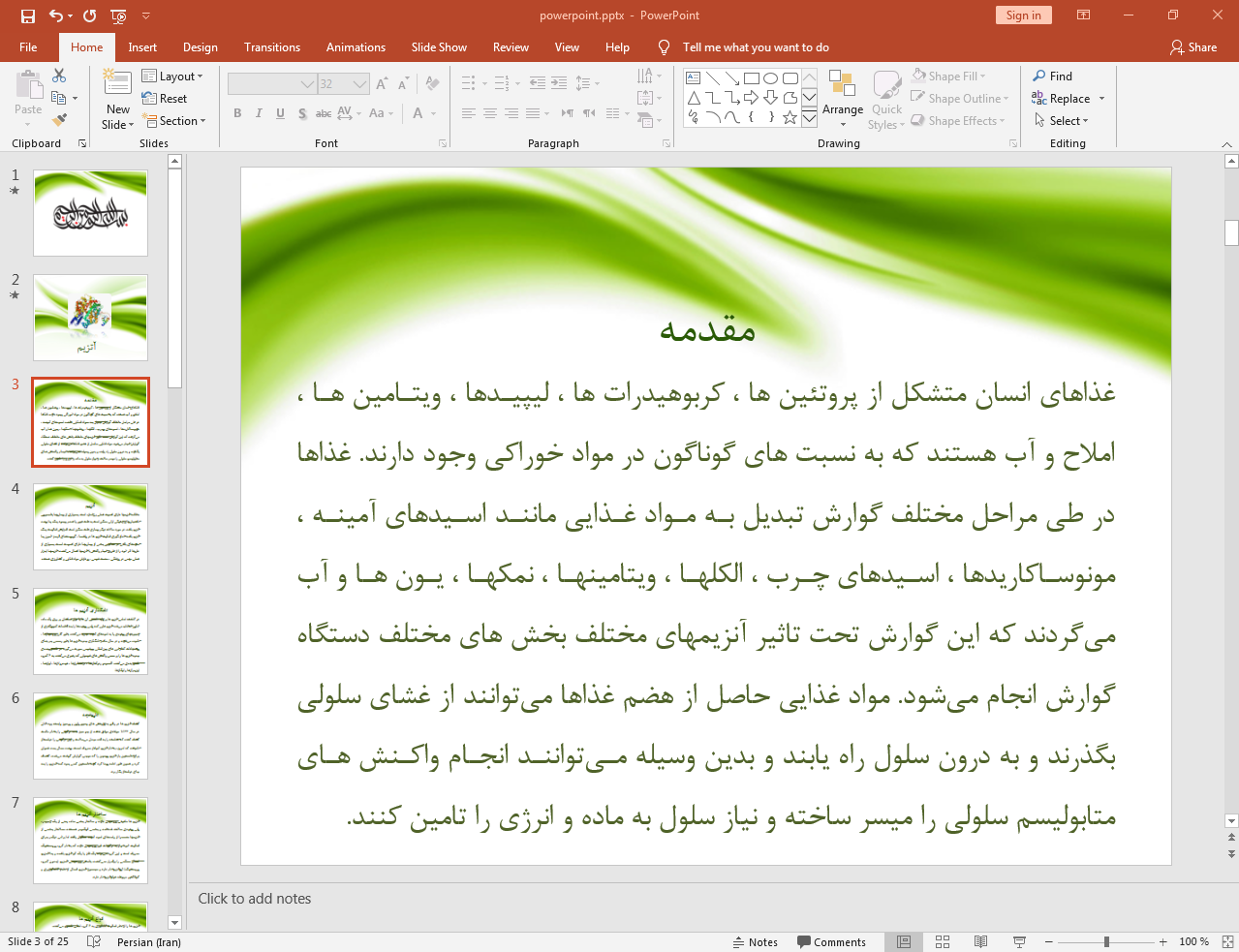
Task: Clear all formatting from the text
Action: pos(432,84)
